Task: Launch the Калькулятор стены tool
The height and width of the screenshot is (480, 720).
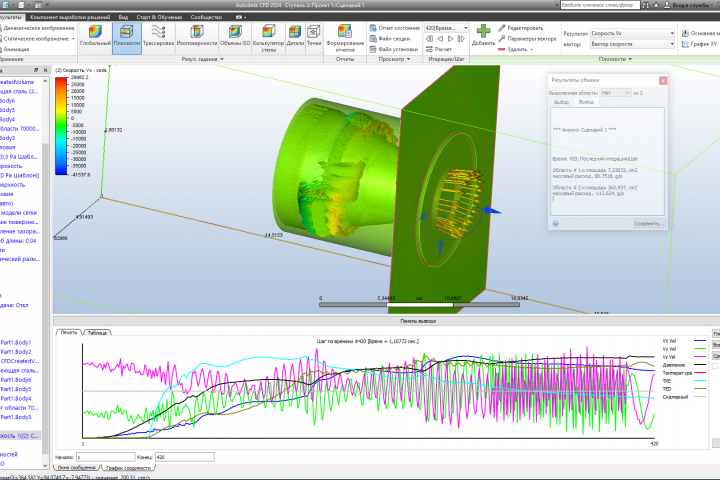Action: pyautogui.click(x=269, y=38)
